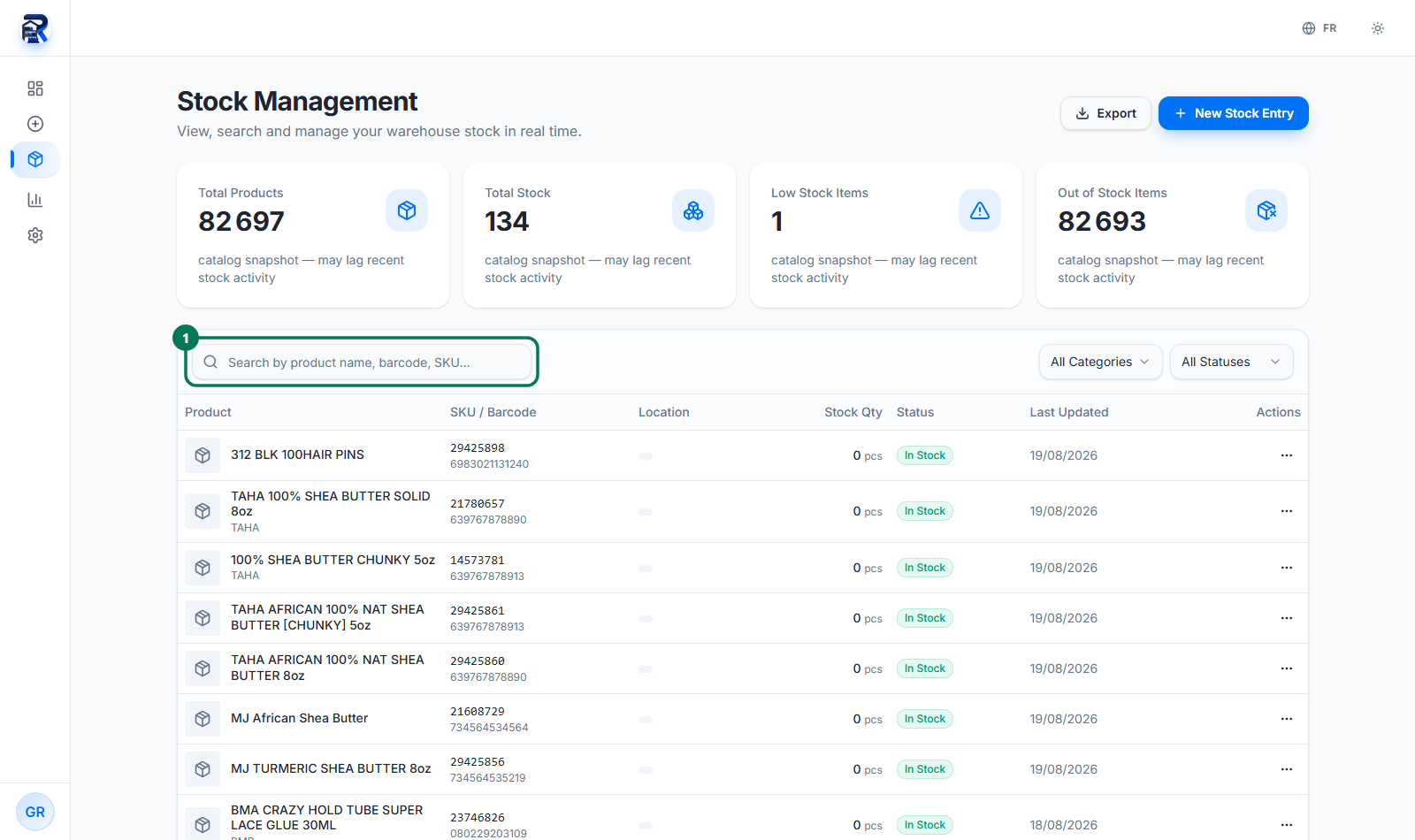The image size is (1415, 840).
Task: Open actions menu for MJ African Shea Butter
Action: click(1287, 719)
